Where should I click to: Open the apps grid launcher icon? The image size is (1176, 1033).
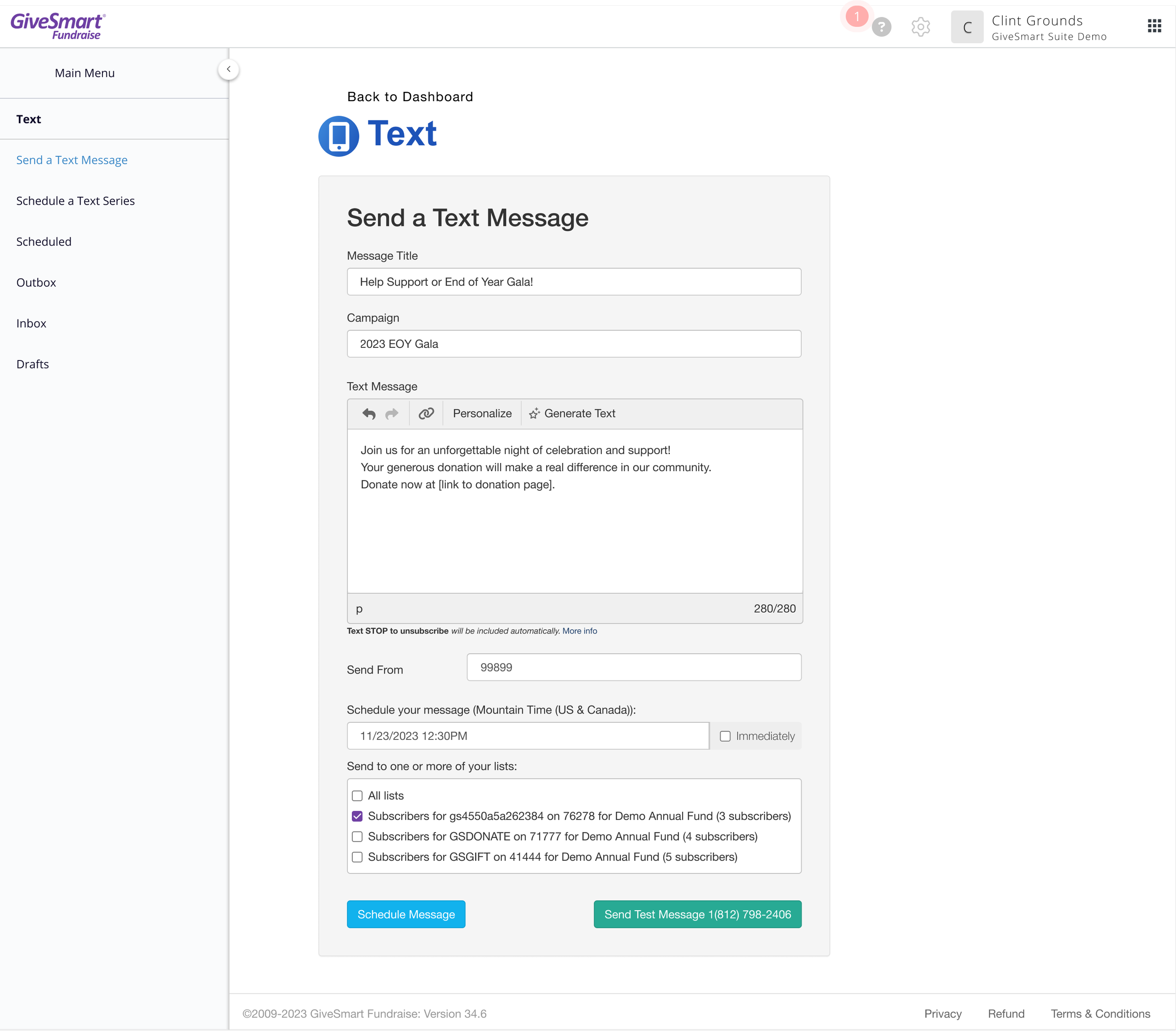[x=1154, y=26]
